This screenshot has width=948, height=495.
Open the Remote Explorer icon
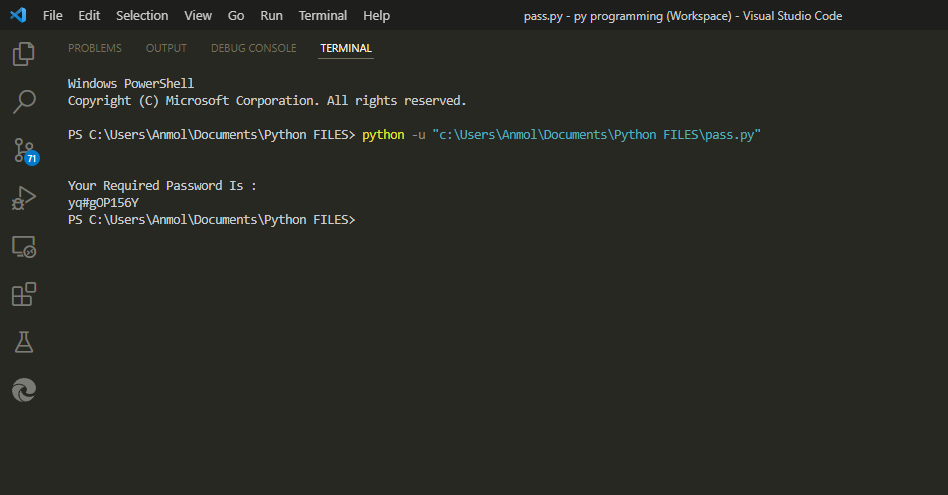click(x=23, y=246)
